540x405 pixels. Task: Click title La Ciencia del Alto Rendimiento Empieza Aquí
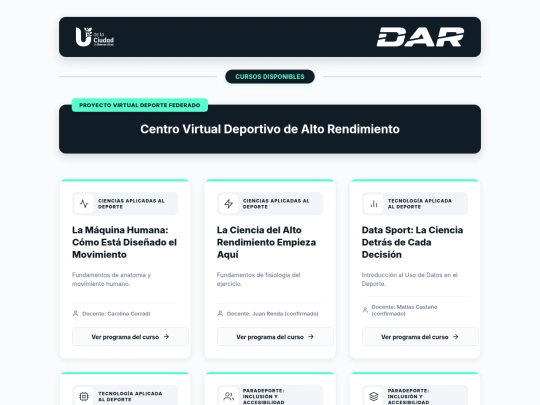(x=267, y=242)
